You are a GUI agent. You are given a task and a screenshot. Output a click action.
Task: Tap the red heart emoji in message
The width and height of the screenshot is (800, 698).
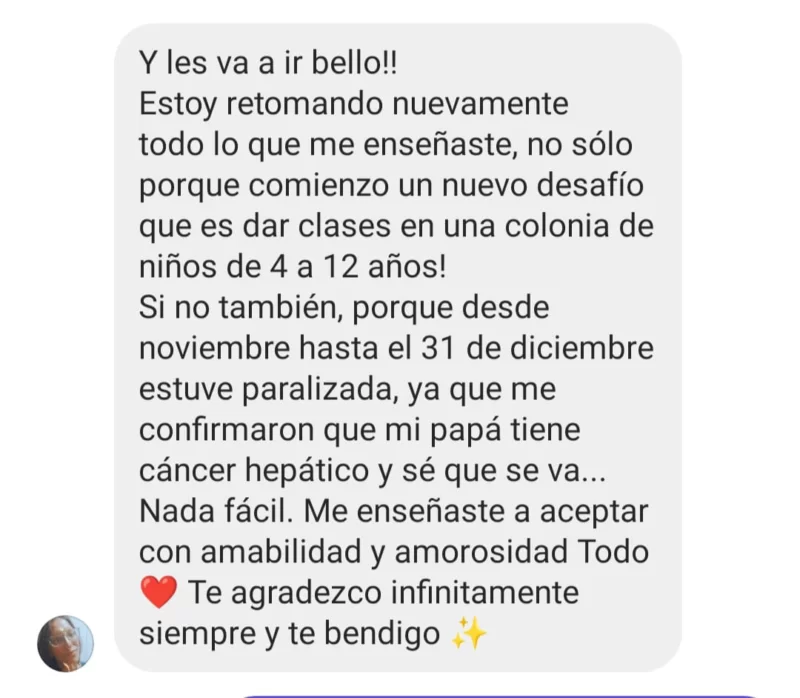coord(159,593)
